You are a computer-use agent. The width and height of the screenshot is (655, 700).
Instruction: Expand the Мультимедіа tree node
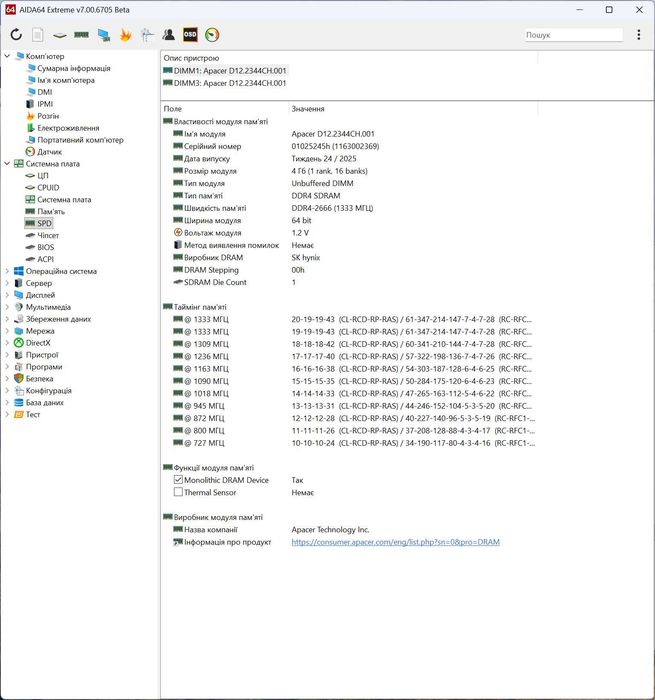coord(7,307)
